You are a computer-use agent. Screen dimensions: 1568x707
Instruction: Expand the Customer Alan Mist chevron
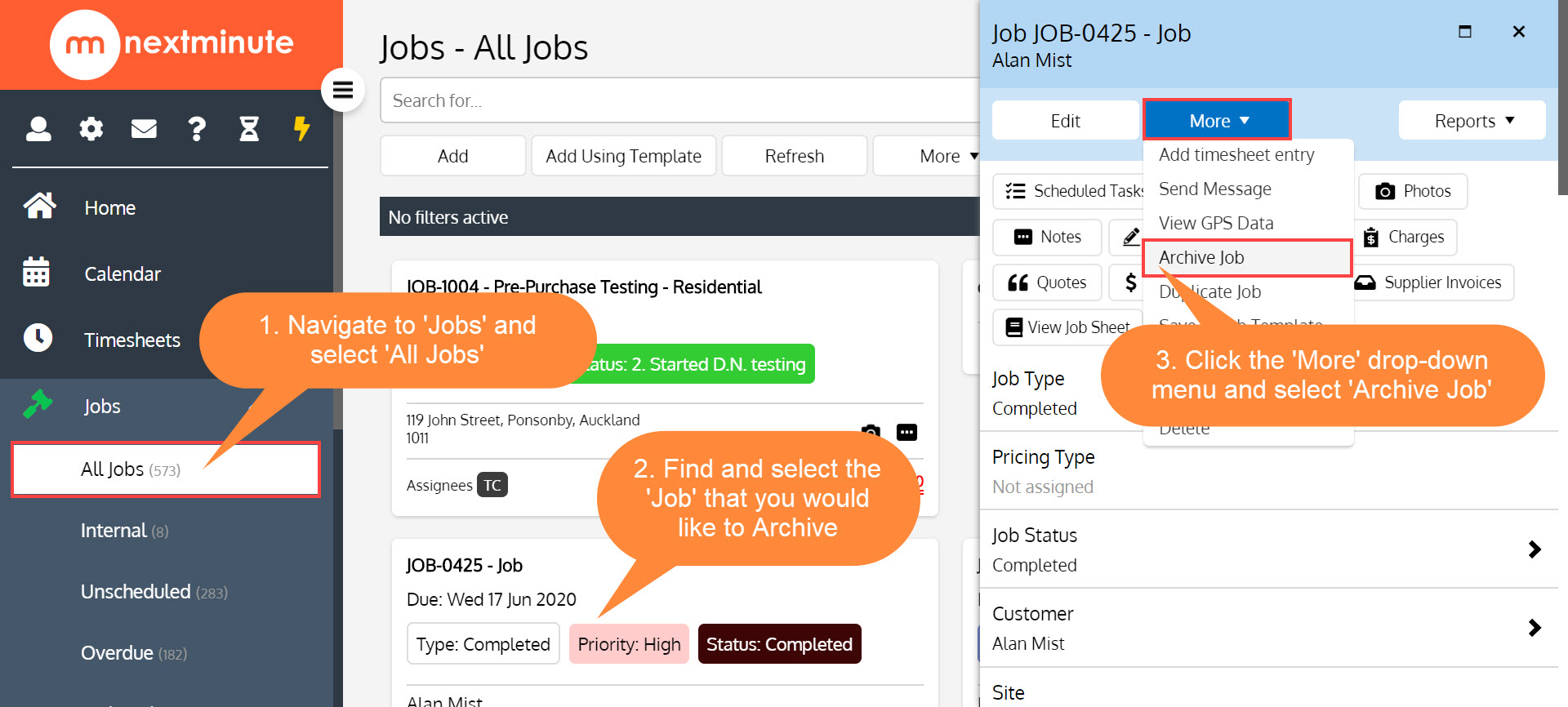pos(1535,628)
